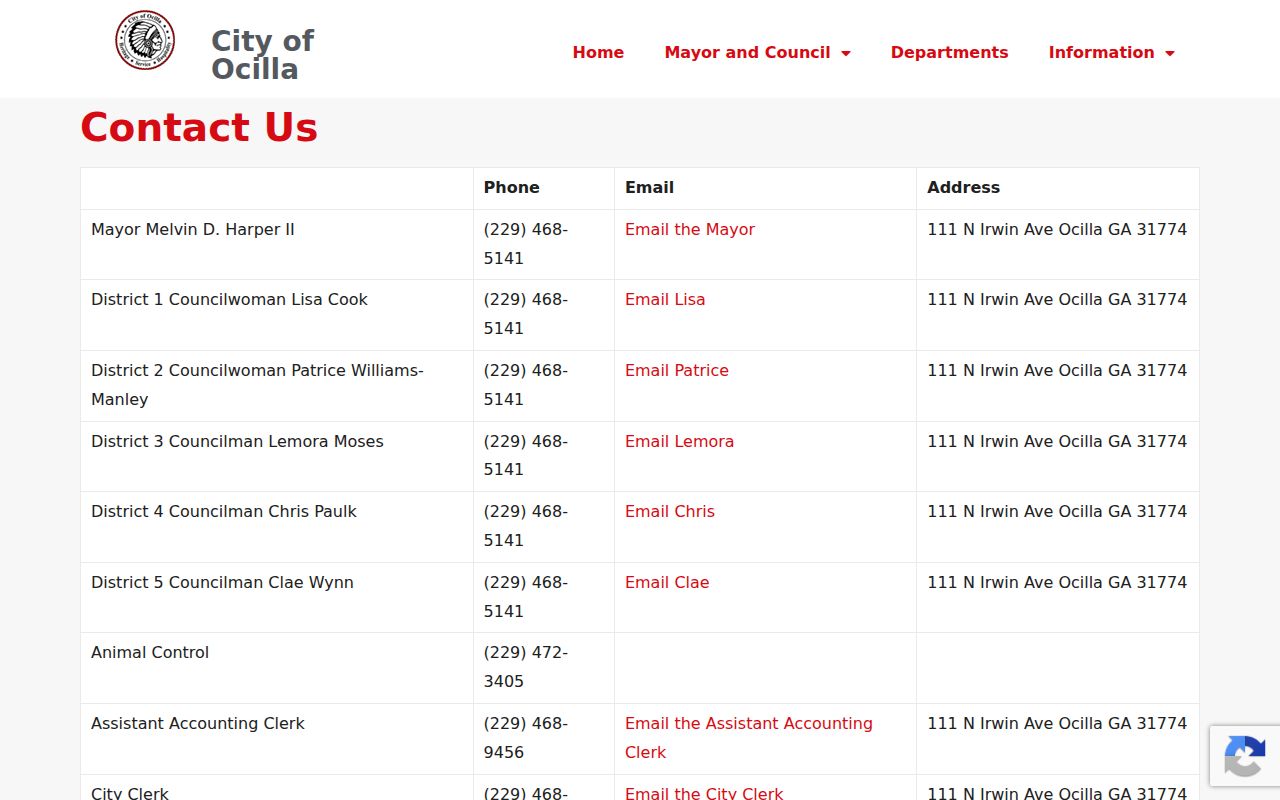The width and height of the screenshot is (1280, 800).
Task: Click the reCAPTCHA badge icon
Action: pyautogui.click(x=1244, y=756)
